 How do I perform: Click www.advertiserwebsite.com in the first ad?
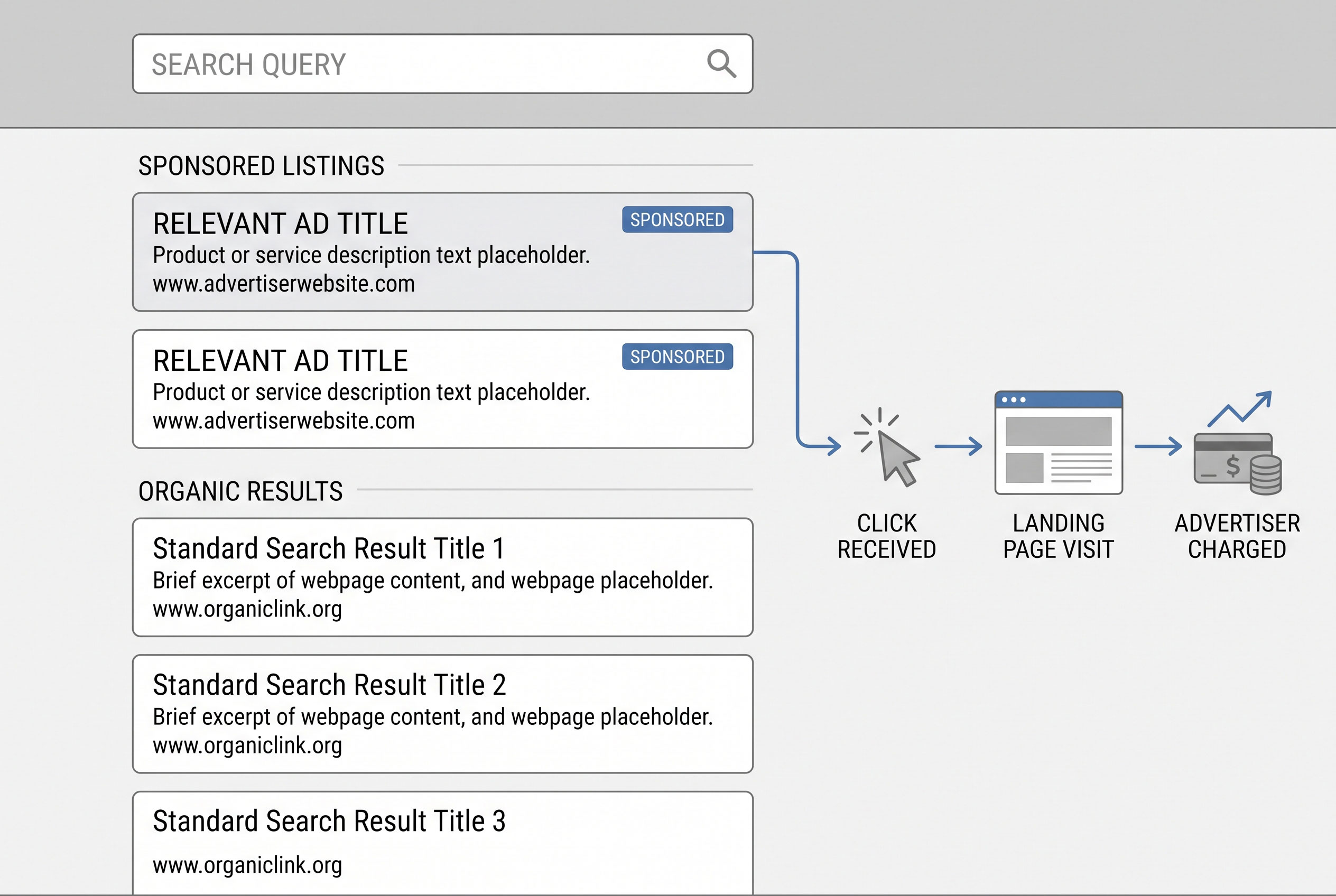[x=284, y=284]
